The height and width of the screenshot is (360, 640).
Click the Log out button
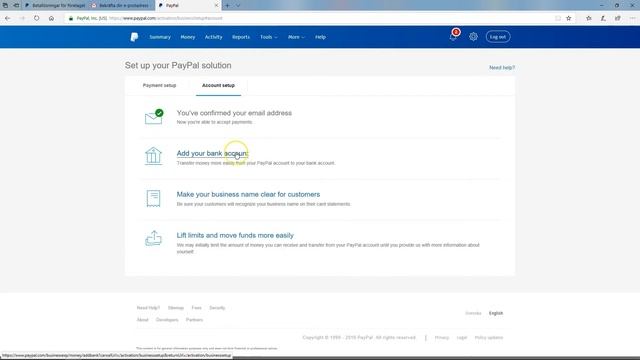(498, 37)
